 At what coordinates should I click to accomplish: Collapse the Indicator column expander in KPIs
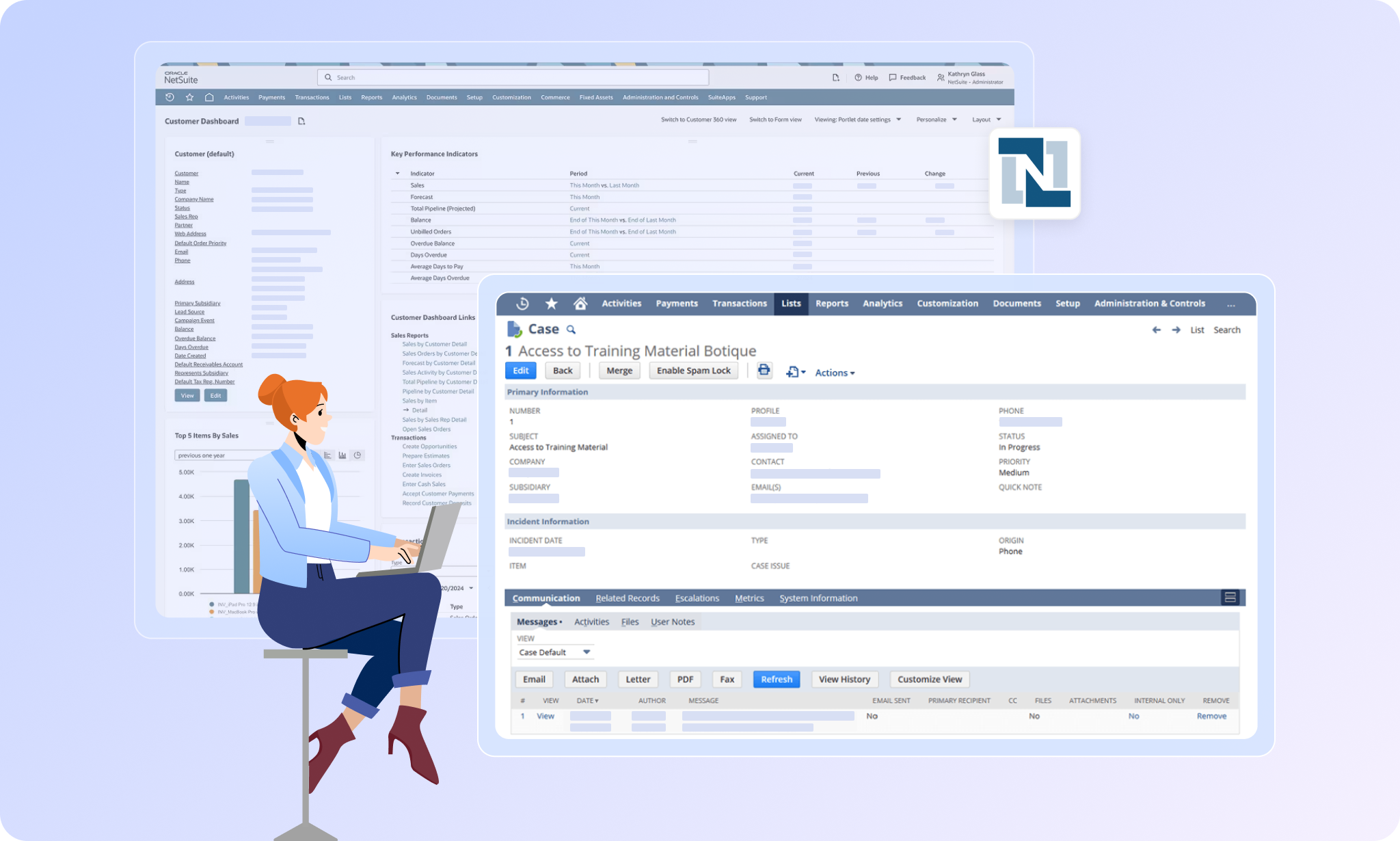(397, 174)
